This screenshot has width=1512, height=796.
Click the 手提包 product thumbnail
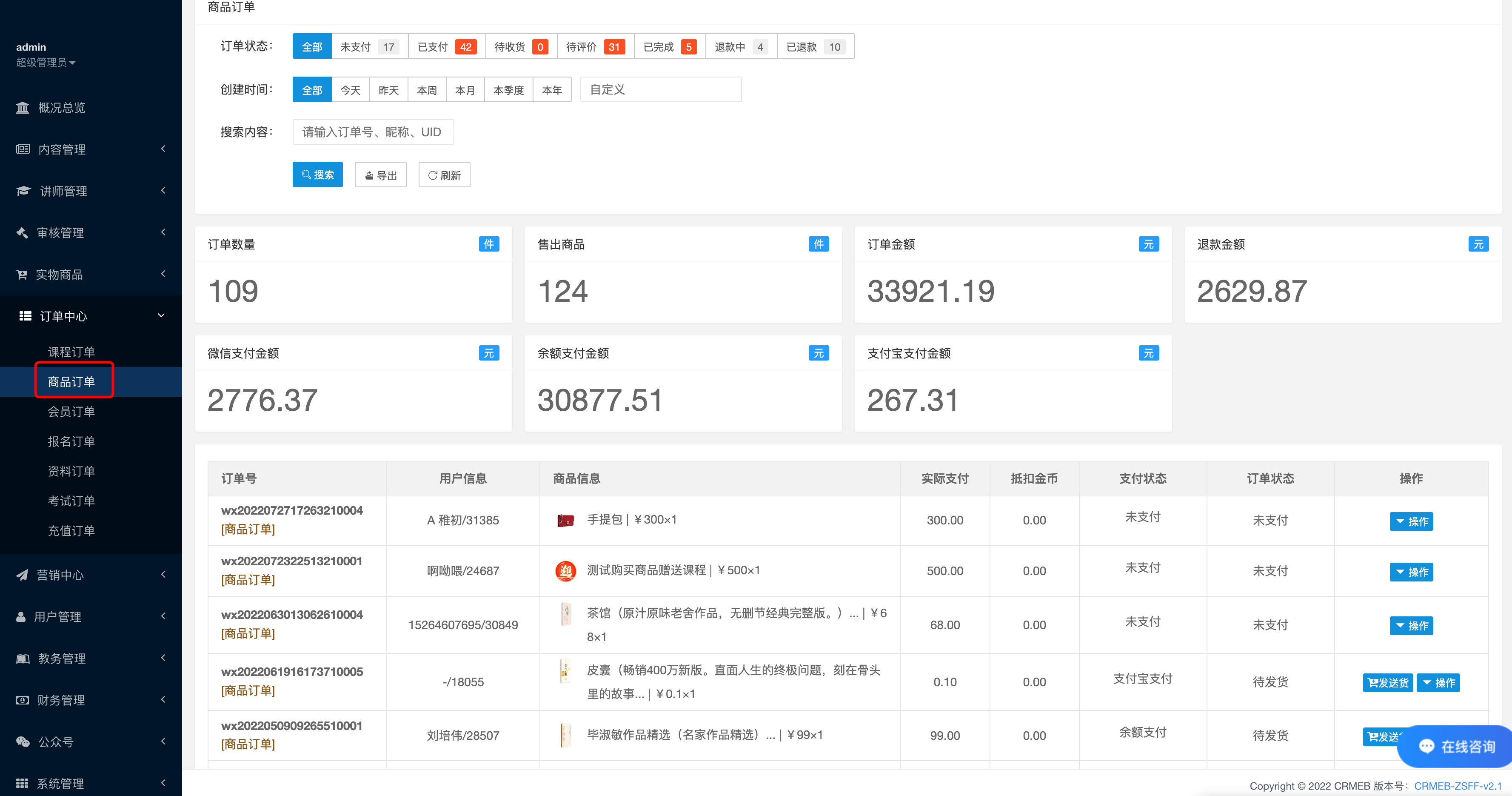pyautogui.click(x=565, y=520)
